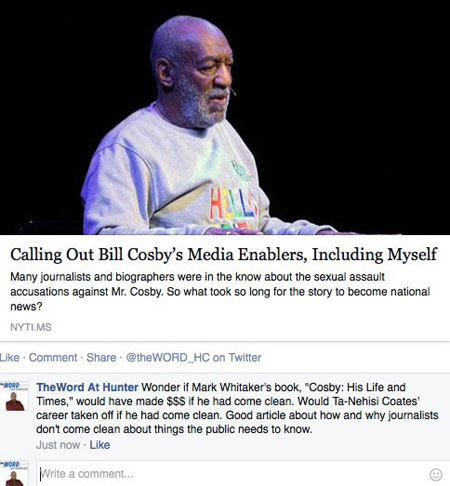This screenshot has height=486, width=450.
Task: Click Comment below the article post
Action: tap(53, 358)
